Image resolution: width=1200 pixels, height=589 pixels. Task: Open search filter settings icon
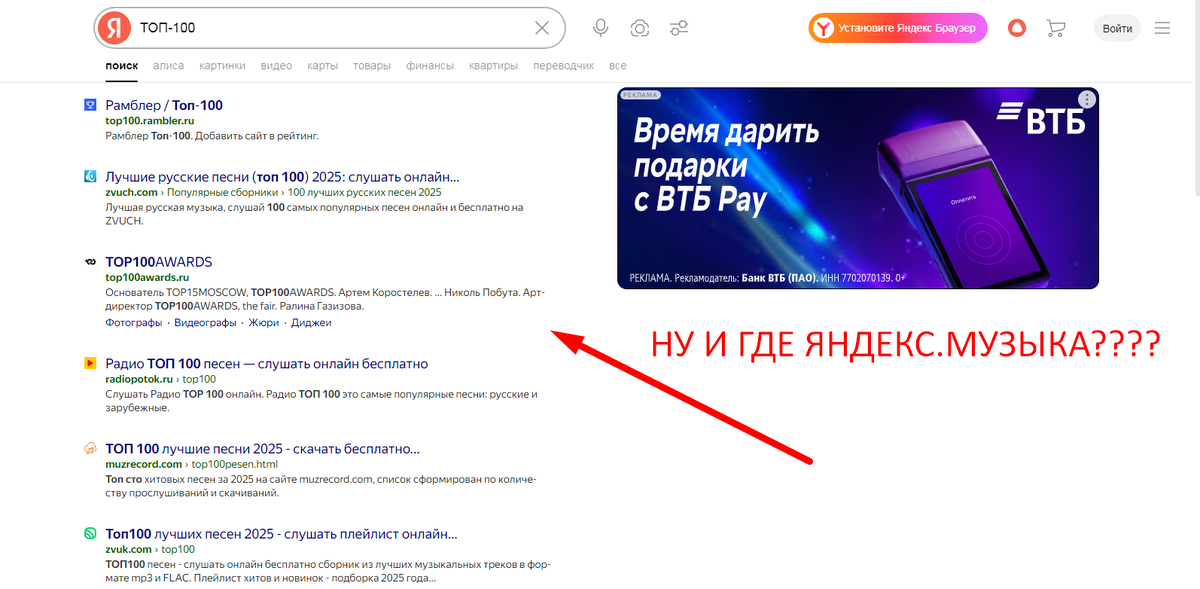[679, 27]
